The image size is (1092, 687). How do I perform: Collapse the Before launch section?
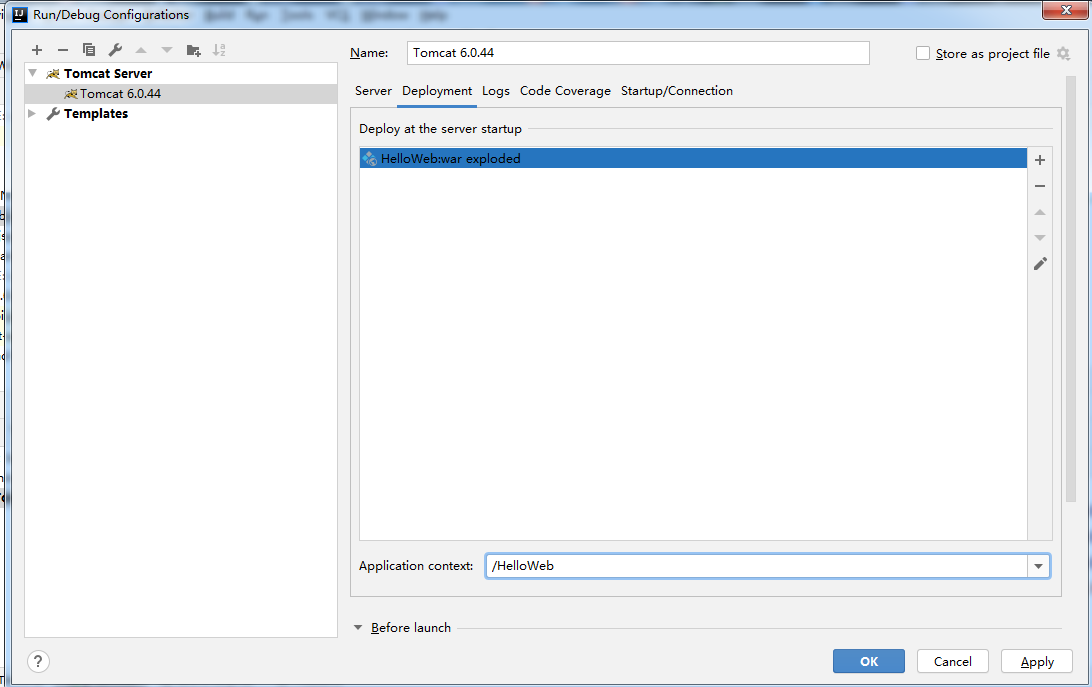[x=358, y=628]
